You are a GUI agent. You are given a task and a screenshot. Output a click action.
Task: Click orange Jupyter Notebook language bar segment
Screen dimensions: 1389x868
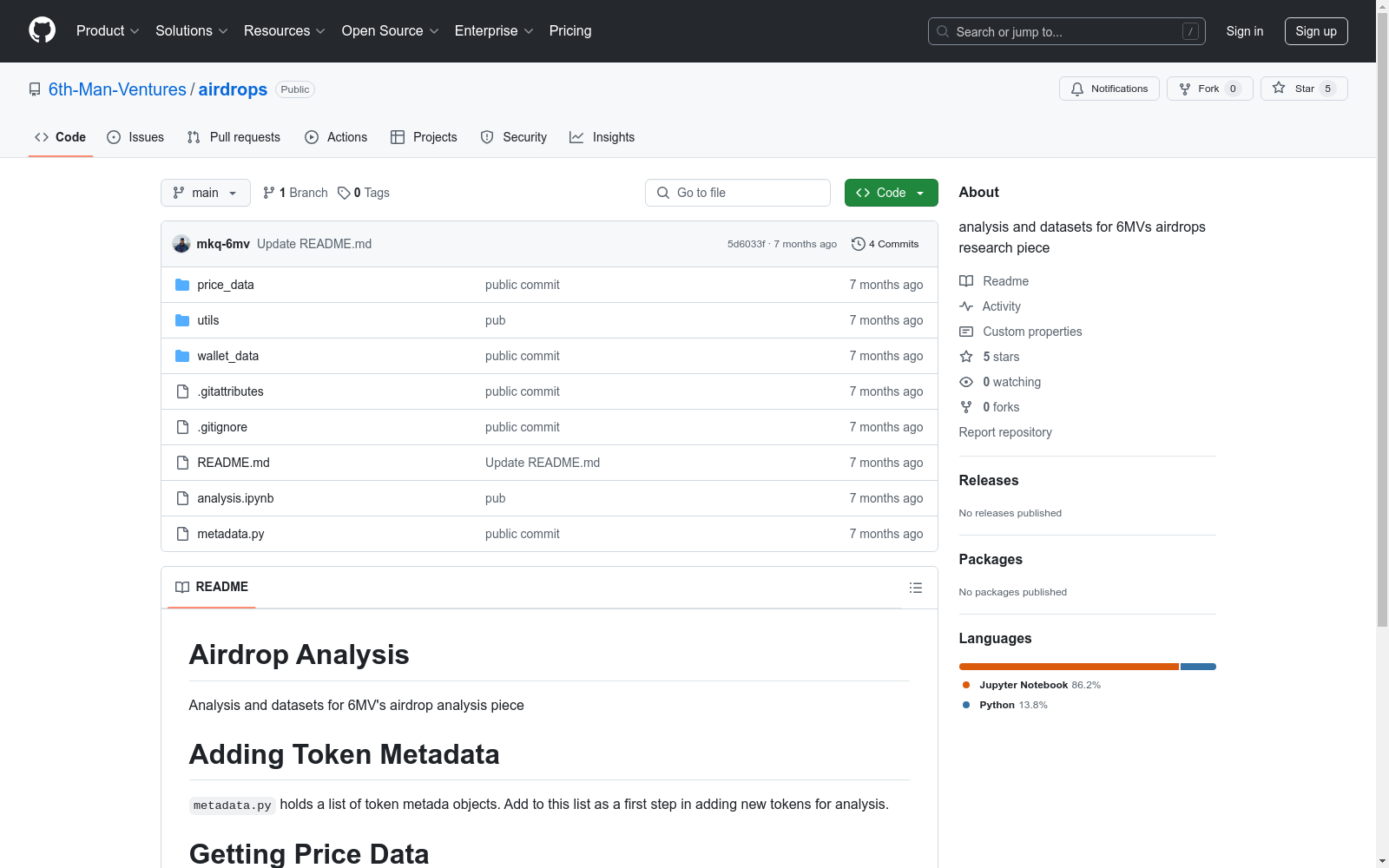point(1069,667)
